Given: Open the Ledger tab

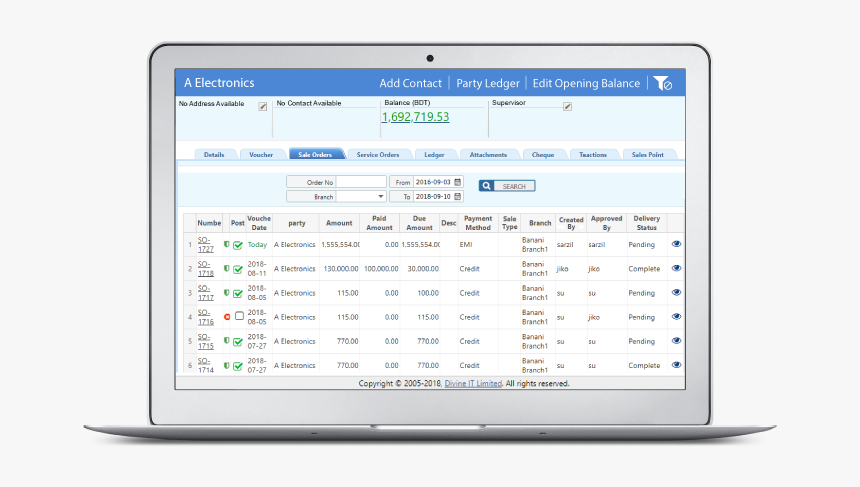Looking at the screenshot, I should [x=434, y=155].
